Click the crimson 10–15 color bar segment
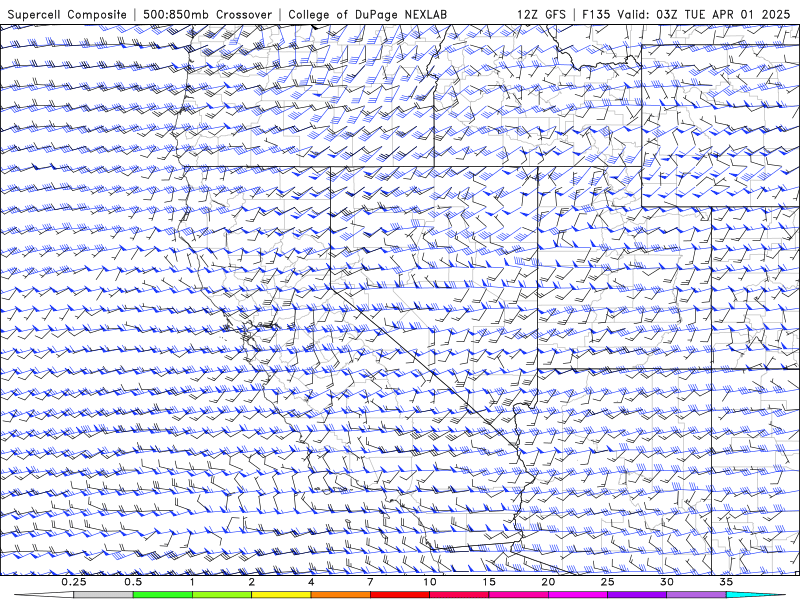This screenshot has width=800, height=600. click(459, 595)
